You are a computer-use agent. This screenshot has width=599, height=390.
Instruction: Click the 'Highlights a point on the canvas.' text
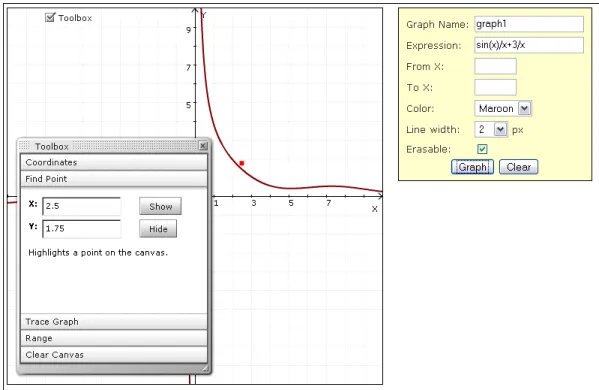pyautogui.click(x=98, y=252)
